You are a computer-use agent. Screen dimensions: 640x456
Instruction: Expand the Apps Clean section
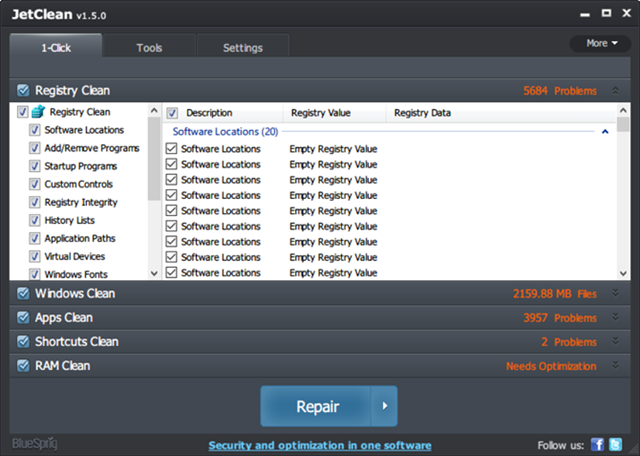tap(616, 317)
